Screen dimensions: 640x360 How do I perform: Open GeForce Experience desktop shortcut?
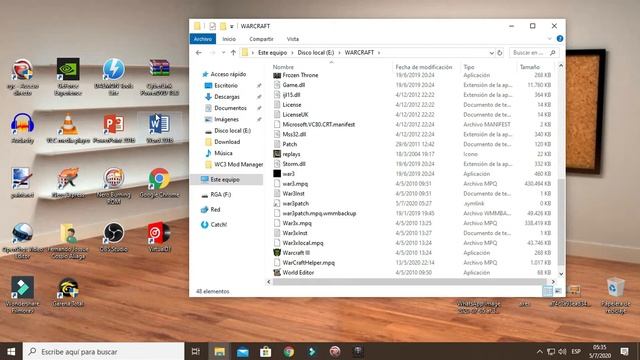click(68, 77)
